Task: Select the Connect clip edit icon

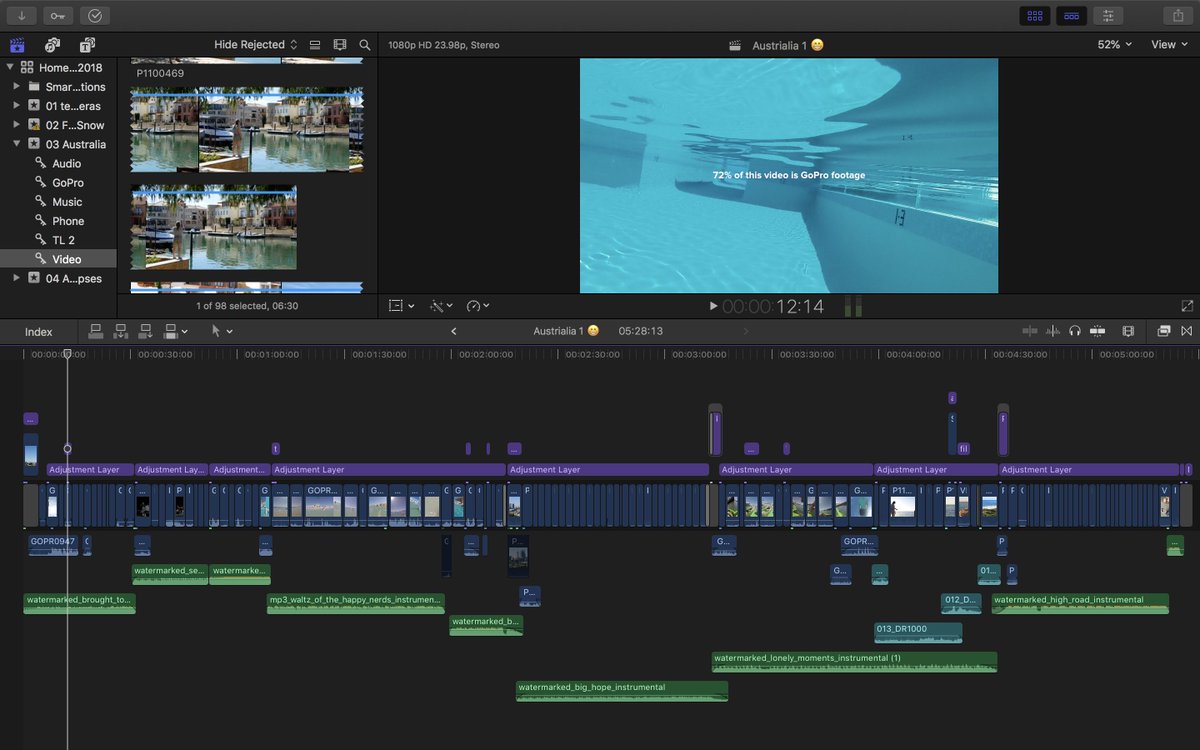Action: coord(96,330)
